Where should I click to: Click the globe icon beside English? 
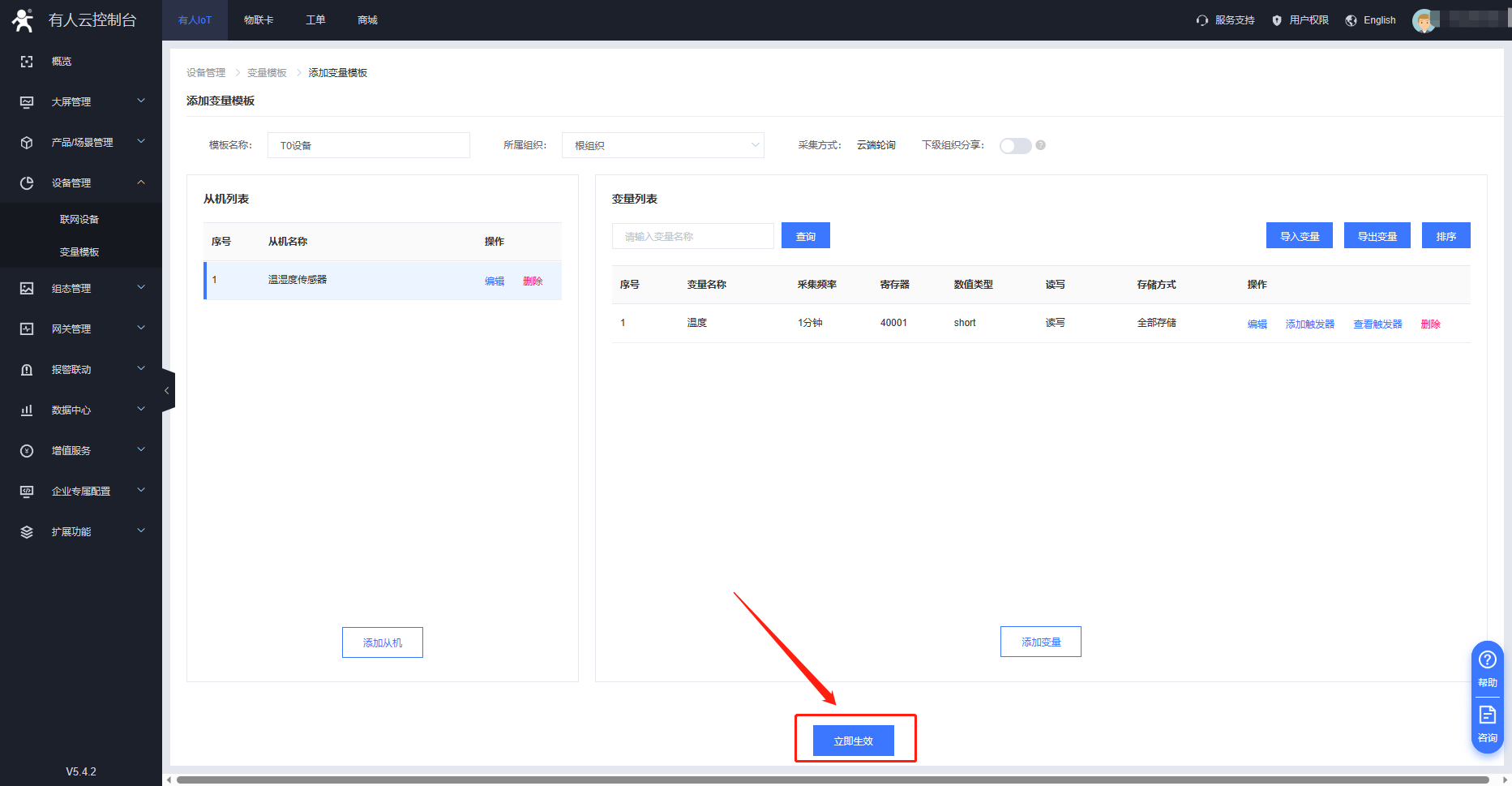tap(1351, 20)
